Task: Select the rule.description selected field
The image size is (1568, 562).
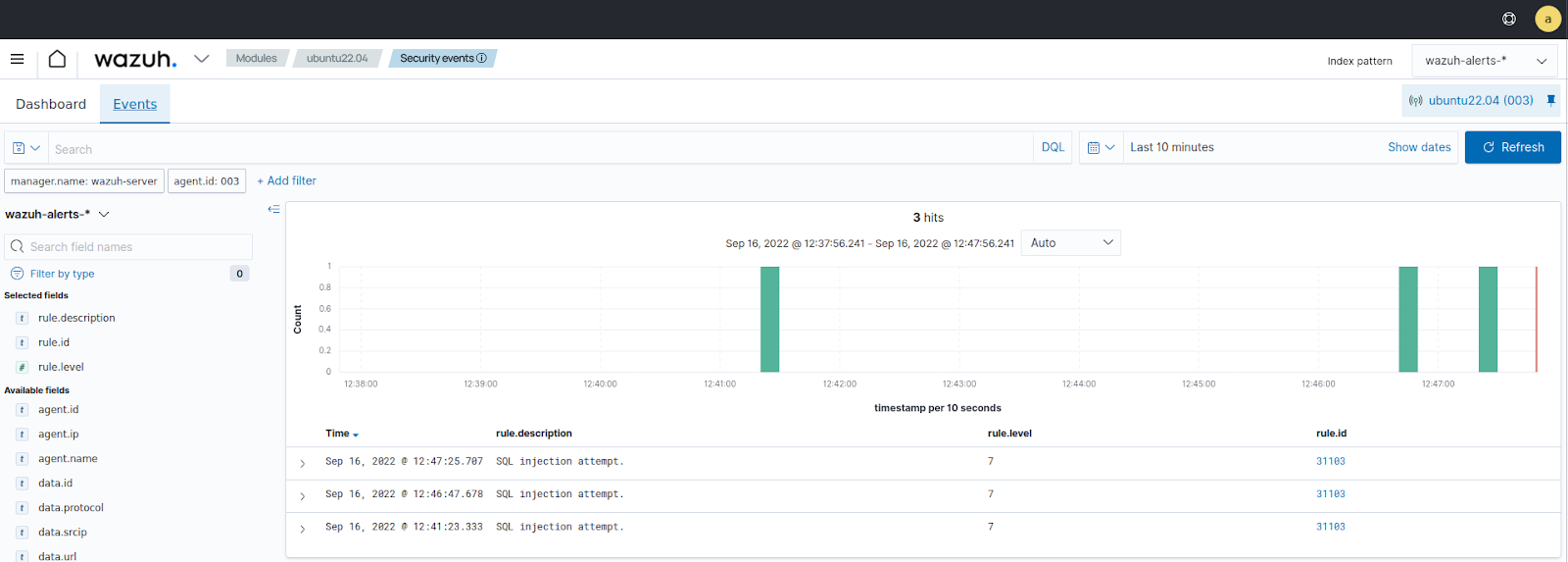Action: (x=76, y=318)
